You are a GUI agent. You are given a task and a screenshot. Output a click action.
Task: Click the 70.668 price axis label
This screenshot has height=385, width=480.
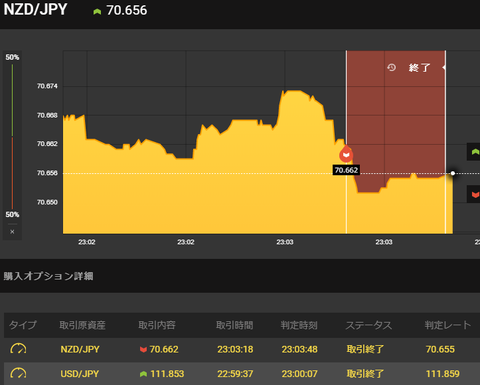(47, 115)
